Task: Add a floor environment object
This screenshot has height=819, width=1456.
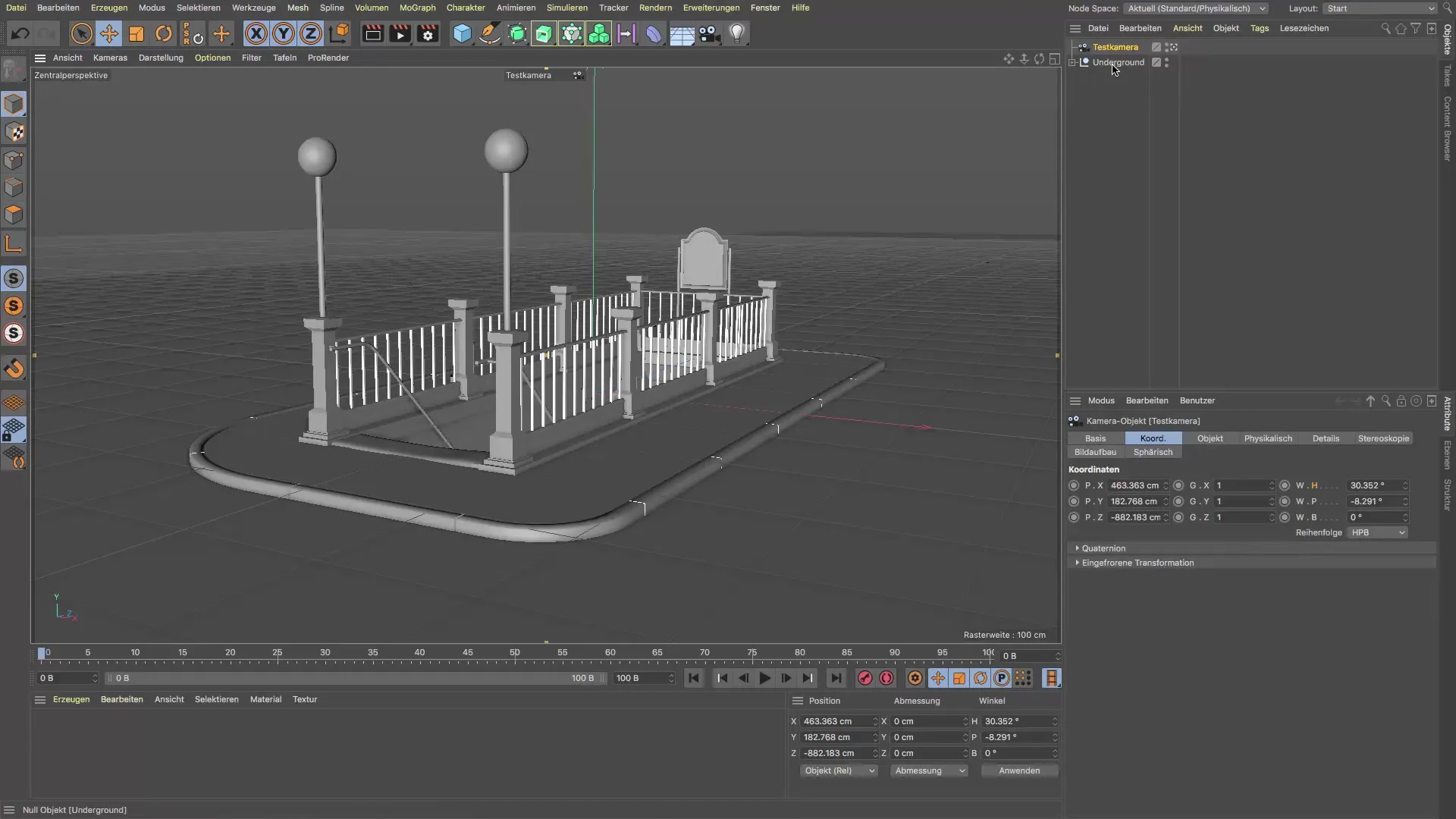Action: (x=682, y=34)
